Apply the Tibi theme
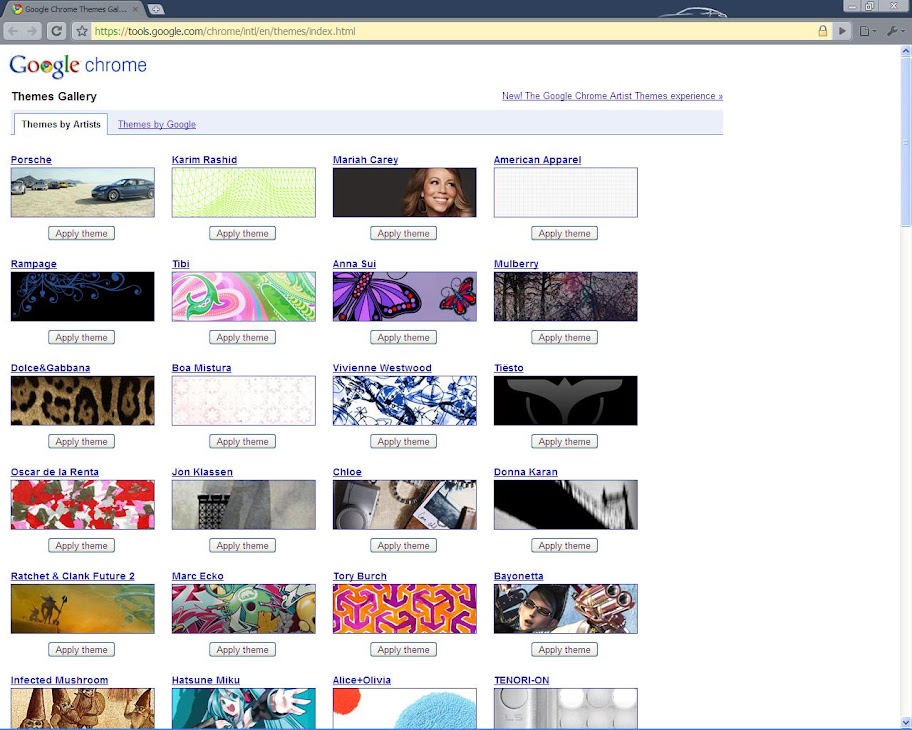 pos(243,337)
